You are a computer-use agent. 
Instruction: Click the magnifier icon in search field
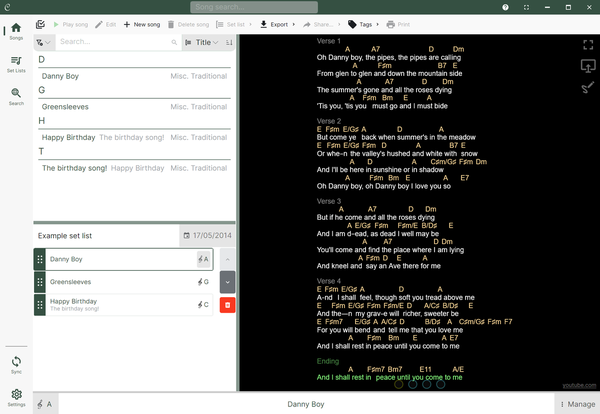click(x=174, y=42)
